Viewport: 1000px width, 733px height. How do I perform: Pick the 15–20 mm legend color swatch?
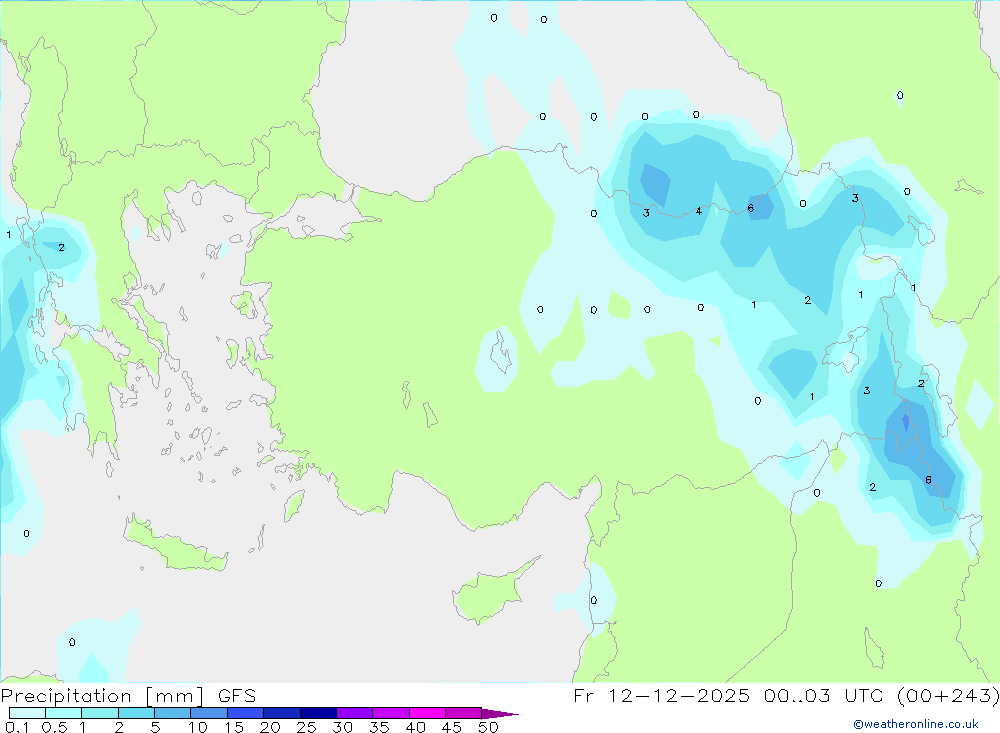point(245,713)
